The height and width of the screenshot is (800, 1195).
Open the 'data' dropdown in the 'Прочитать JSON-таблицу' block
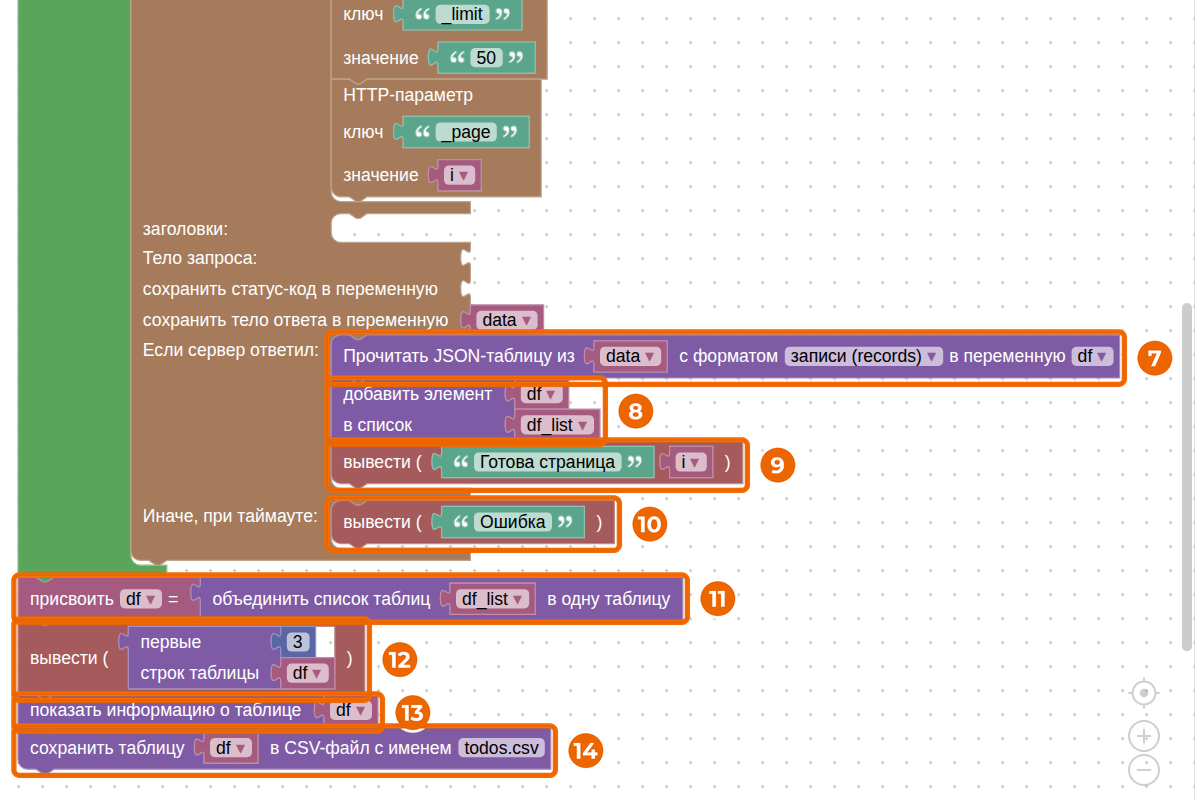(630, 357)
